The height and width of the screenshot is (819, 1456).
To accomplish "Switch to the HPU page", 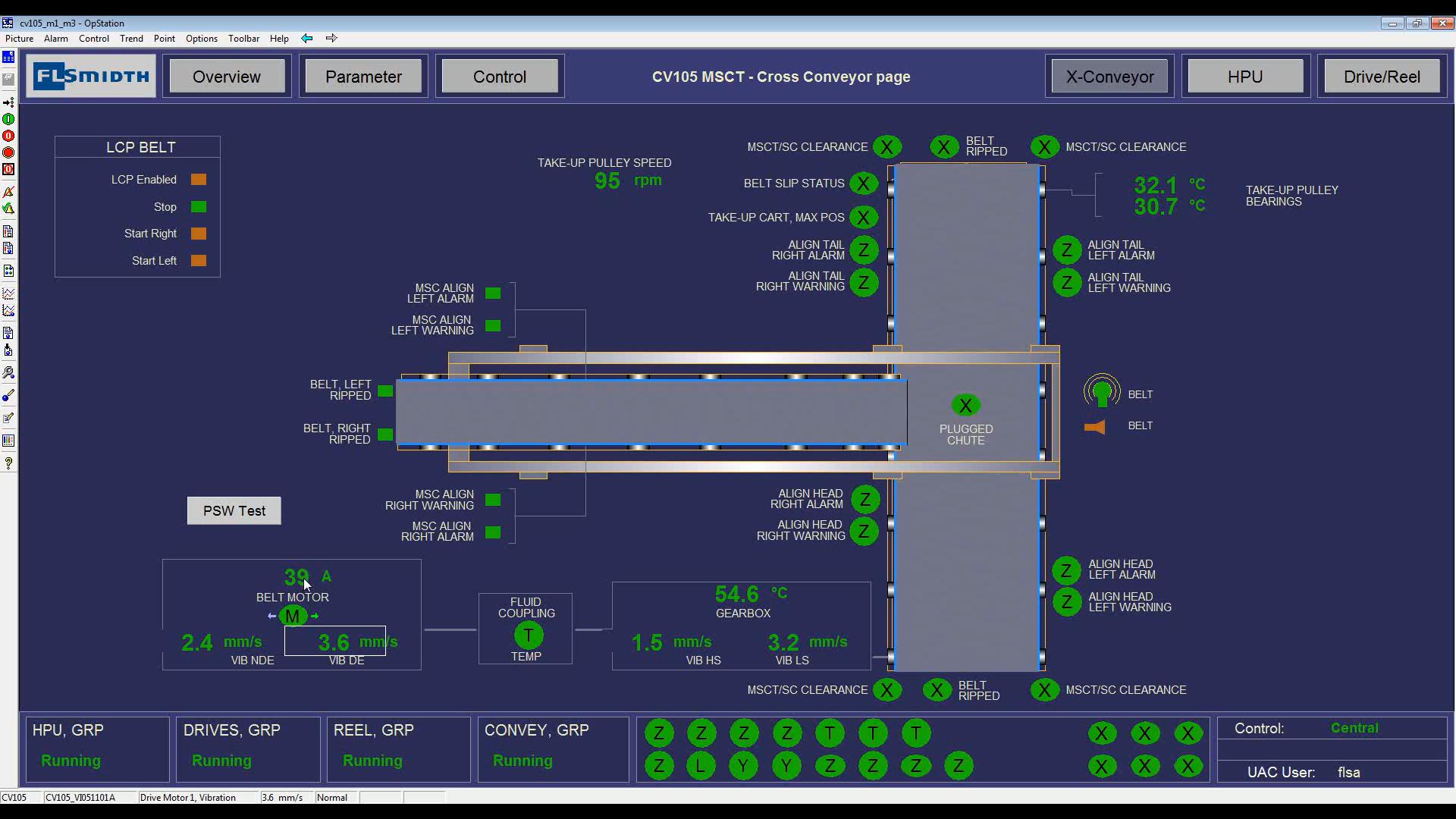I will pyautogui.click(x=1245, y=77).
